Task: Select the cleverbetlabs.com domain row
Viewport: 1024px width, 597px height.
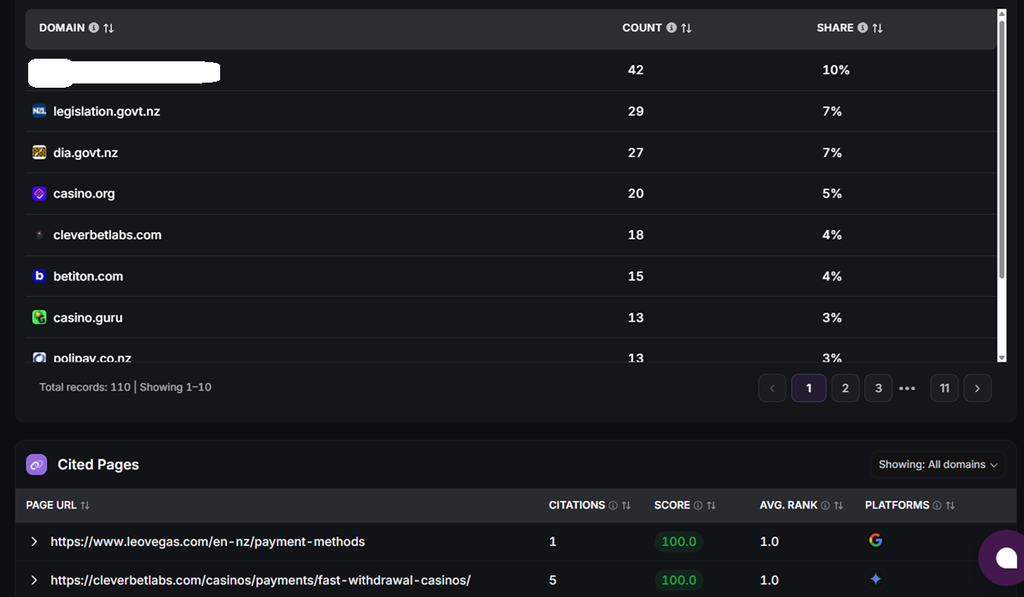Action: [x=511, y=234]
